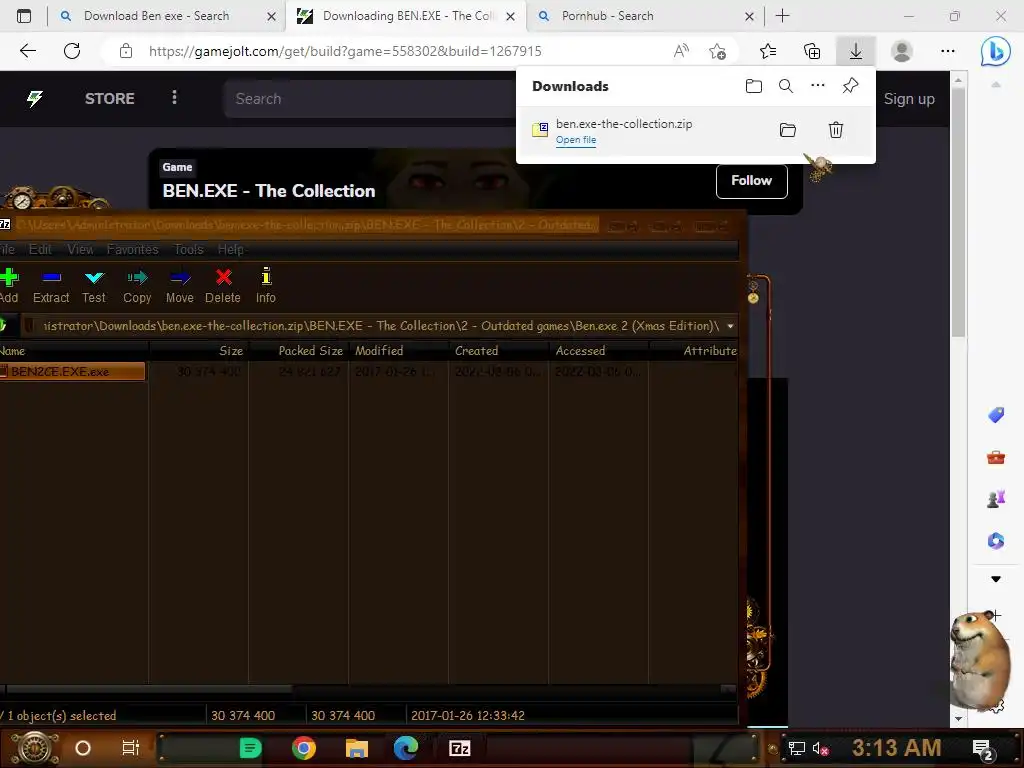Open the Edge Settings and more menu
Image resolution: width=1024 pixels, height=768 pixels.
coord(948,51)
